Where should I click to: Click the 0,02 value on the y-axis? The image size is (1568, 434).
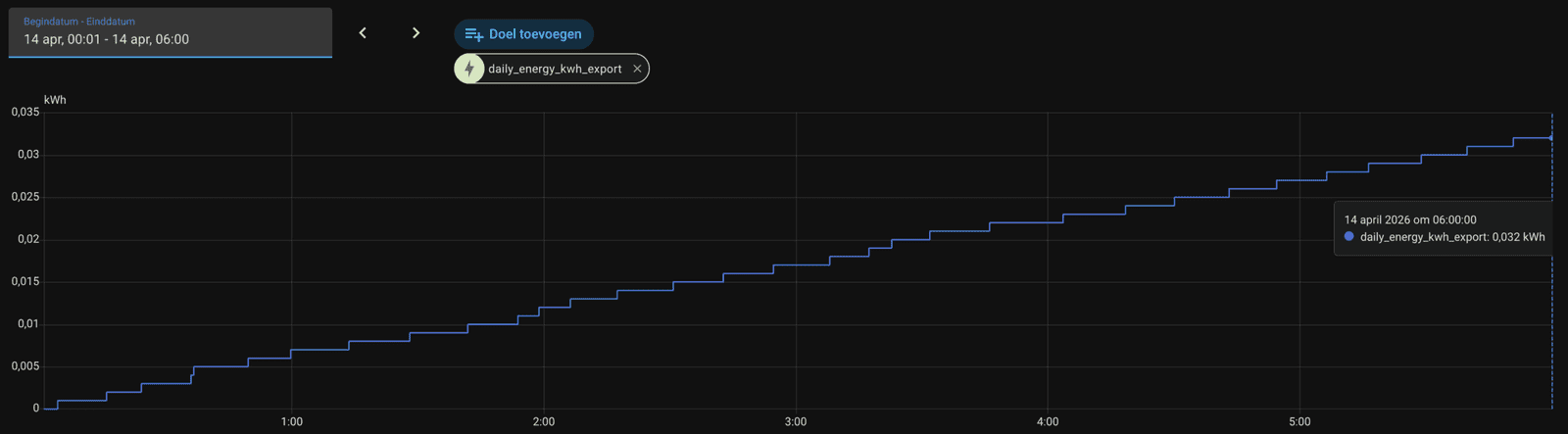tap(28, 239)
